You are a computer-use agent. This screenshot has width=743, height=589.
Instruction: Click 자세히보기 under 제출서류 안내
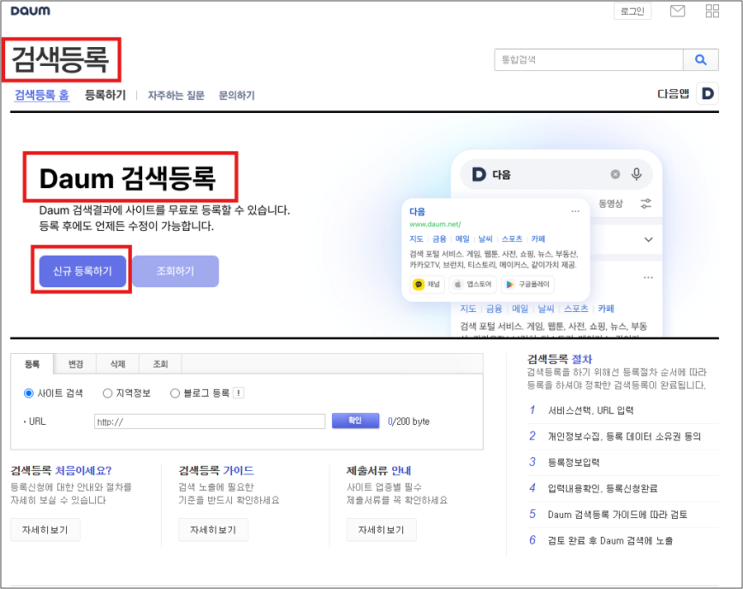tap(381, 530)
